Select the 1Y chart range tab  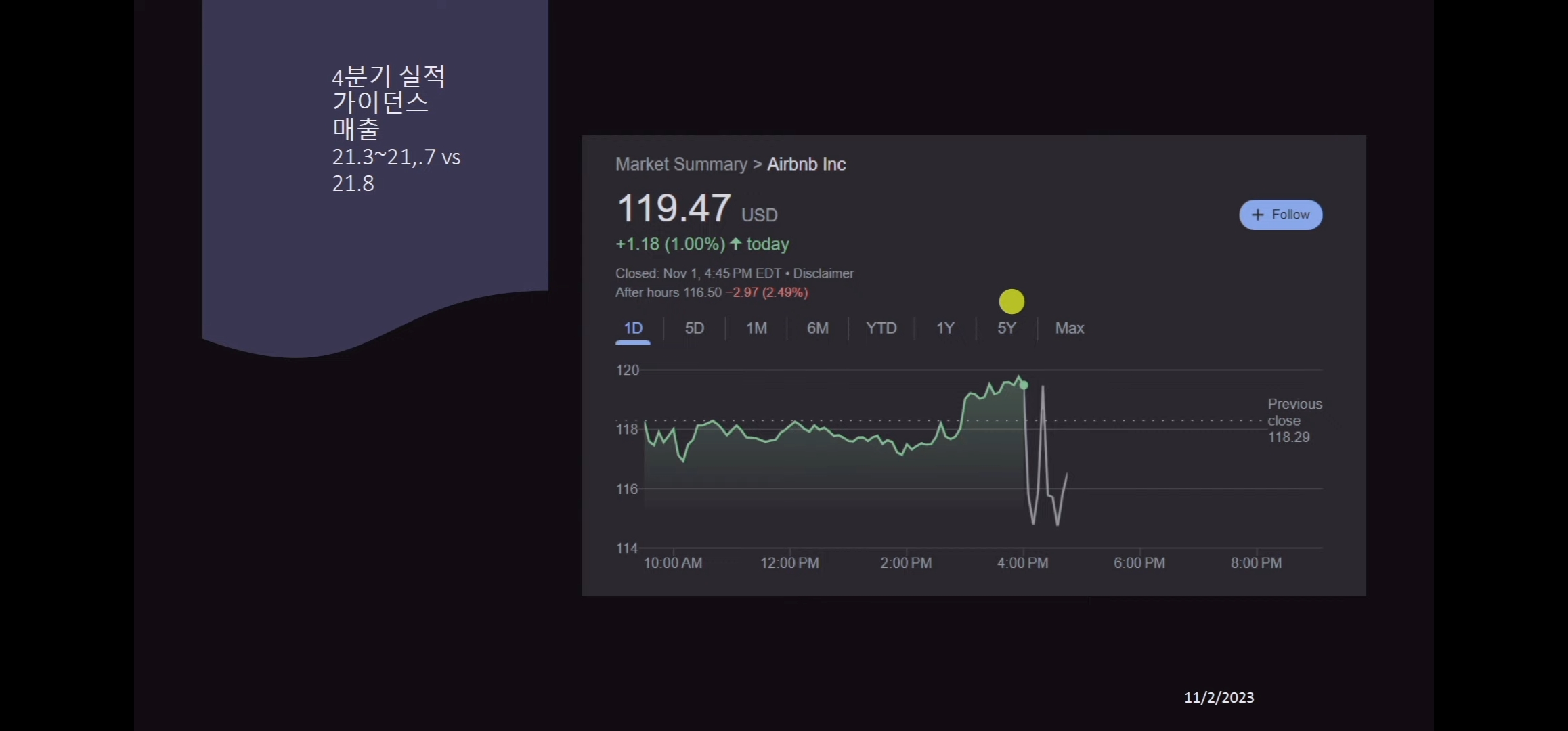click(944, 328)
